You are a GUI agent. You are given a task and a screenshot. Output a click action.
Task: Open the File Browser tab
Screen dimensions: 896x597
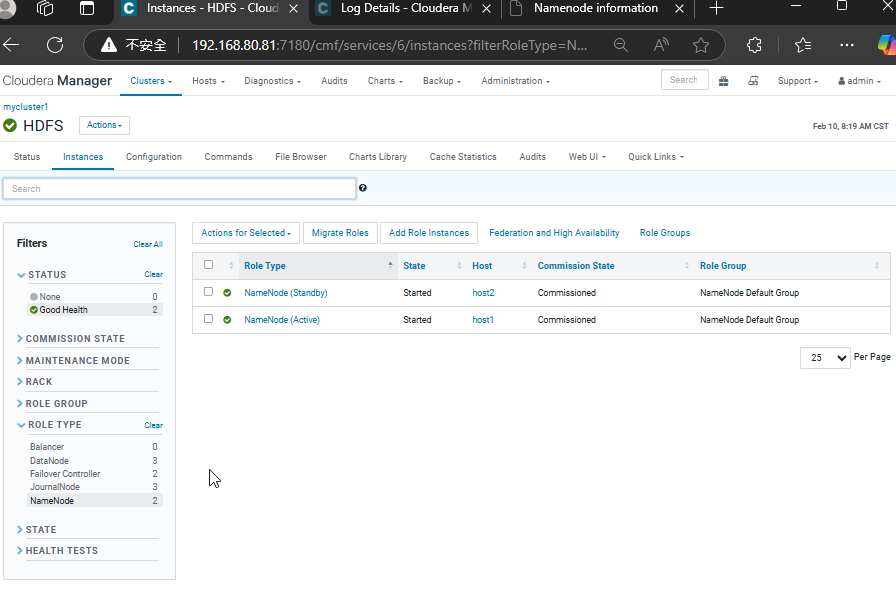click(301, 157)
